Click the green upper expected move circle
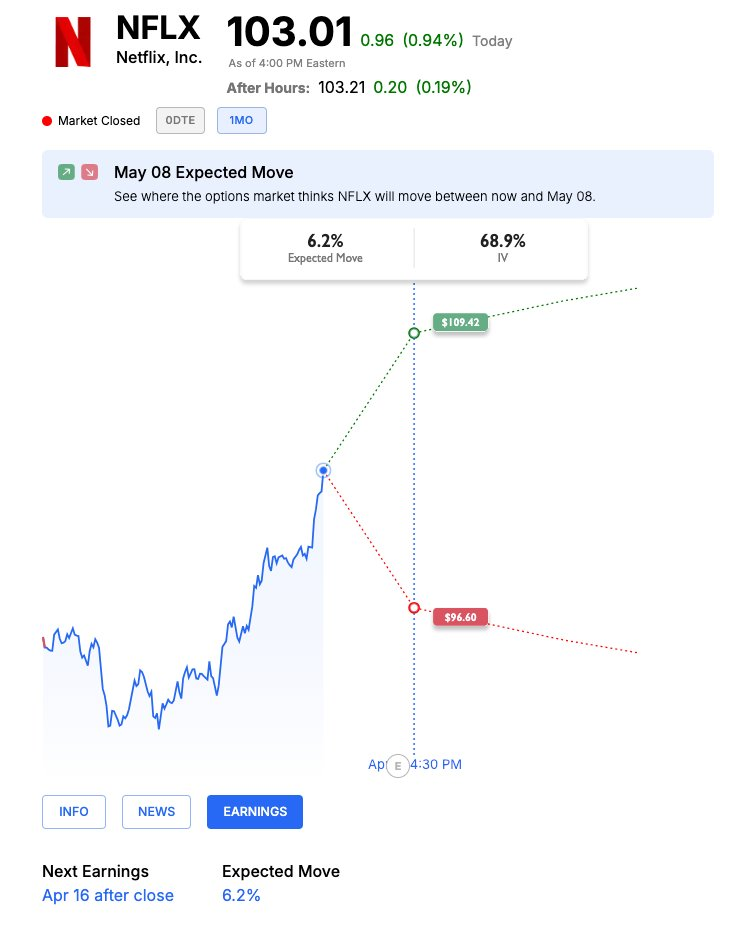This screenshot has height=925, width=742. 413,333
